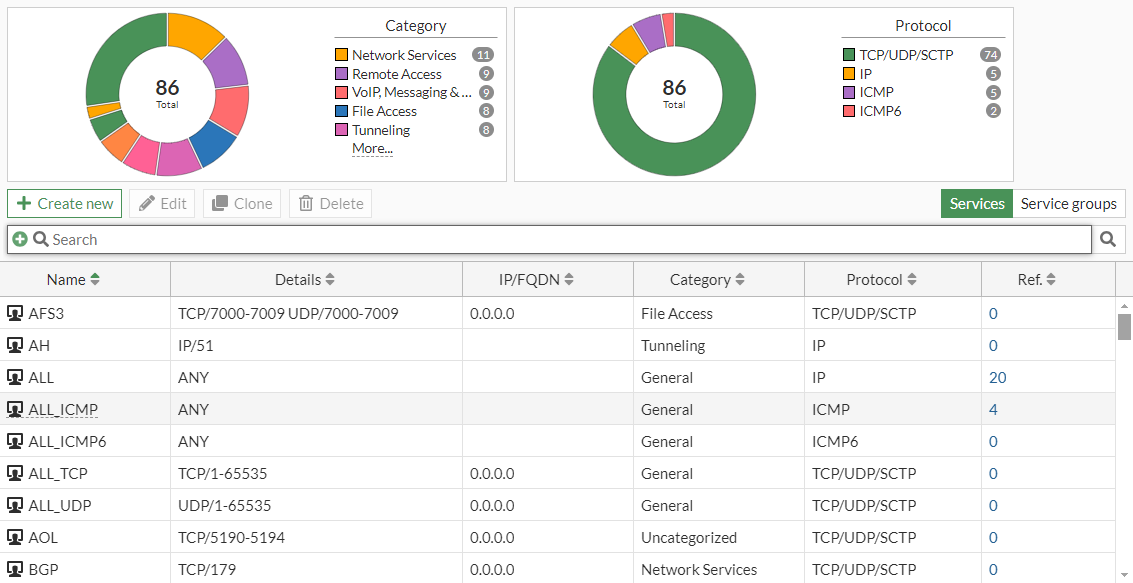This screenshot has width=1133, height=583.
Task: Switch to the Service groups tab
Action: (1068, 204)
